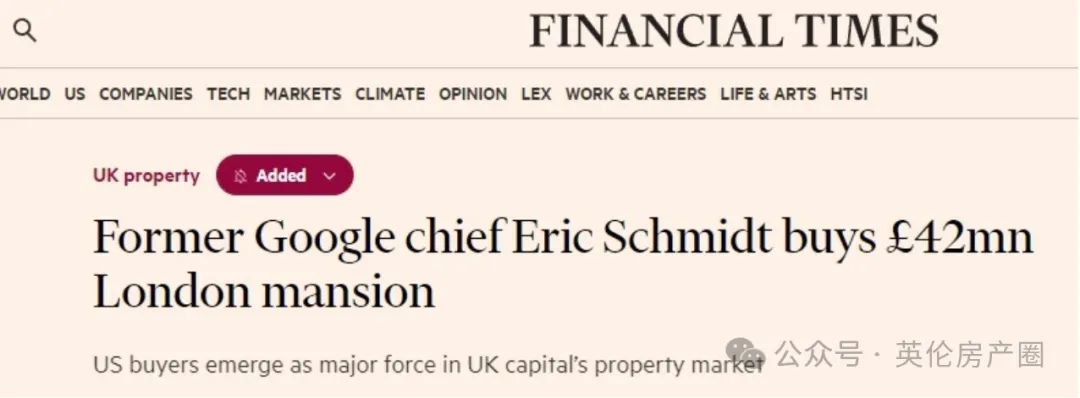Open Work & Careers section
The width and height of the screenshot is (1080, 398).
point(636,94)
